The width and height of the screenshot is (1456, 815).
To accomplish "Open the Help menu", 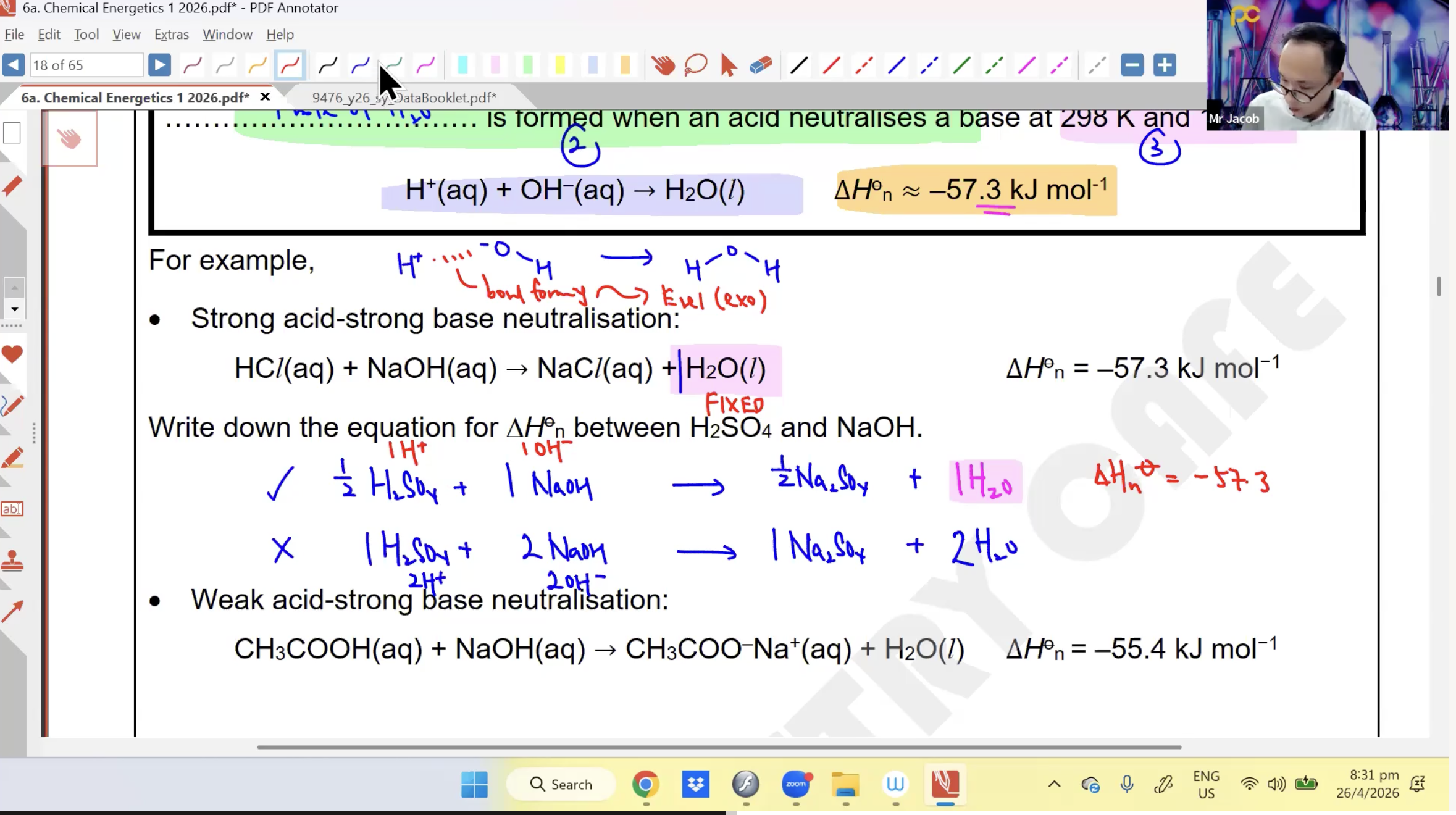I will point(280,35).
